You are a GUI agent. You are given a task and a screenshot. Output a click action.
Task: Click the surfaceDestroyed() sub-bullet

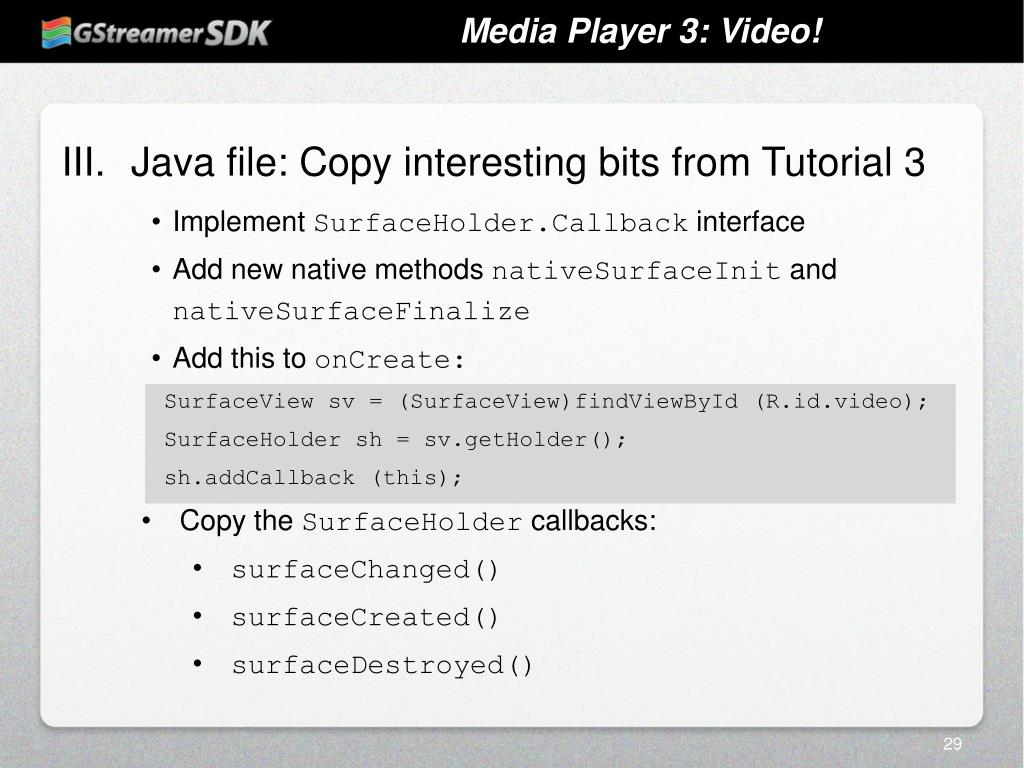point(382,665)
